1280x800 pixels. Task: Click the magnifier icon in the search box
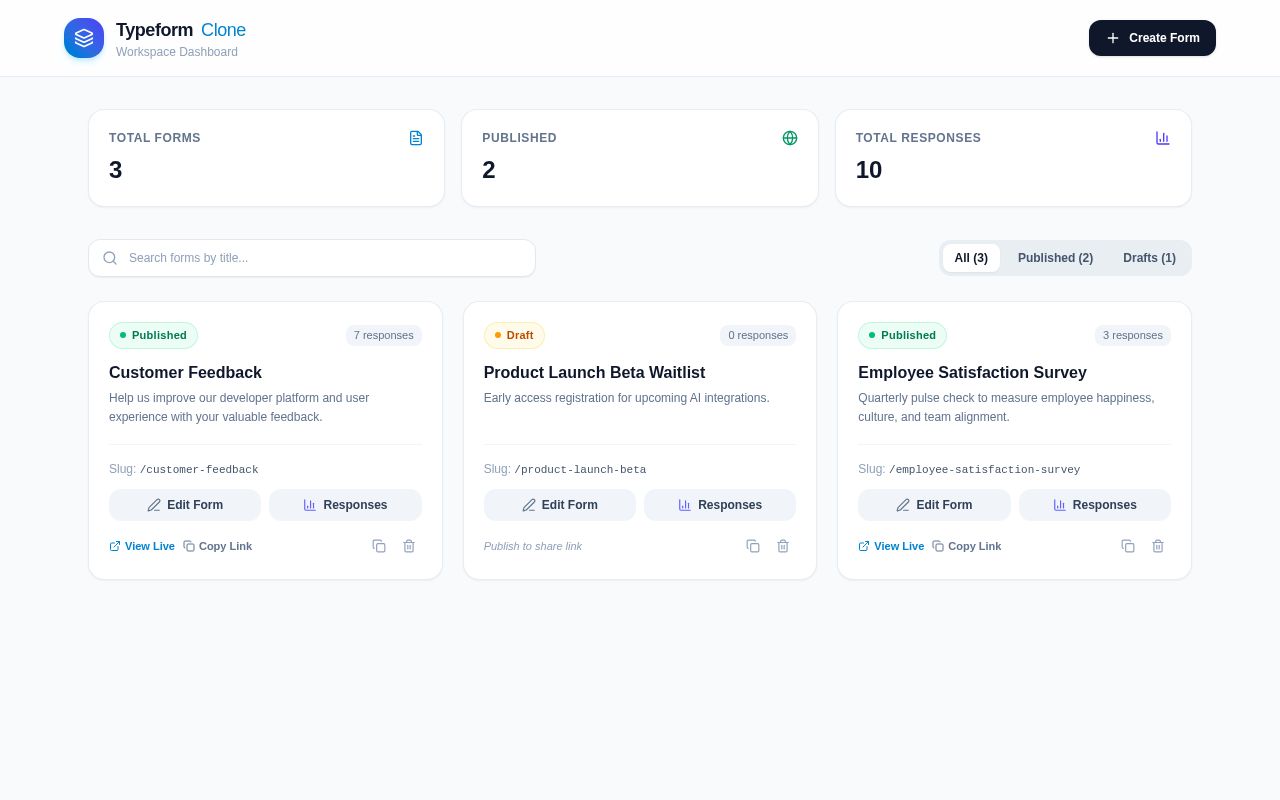(x=110, y=258)
